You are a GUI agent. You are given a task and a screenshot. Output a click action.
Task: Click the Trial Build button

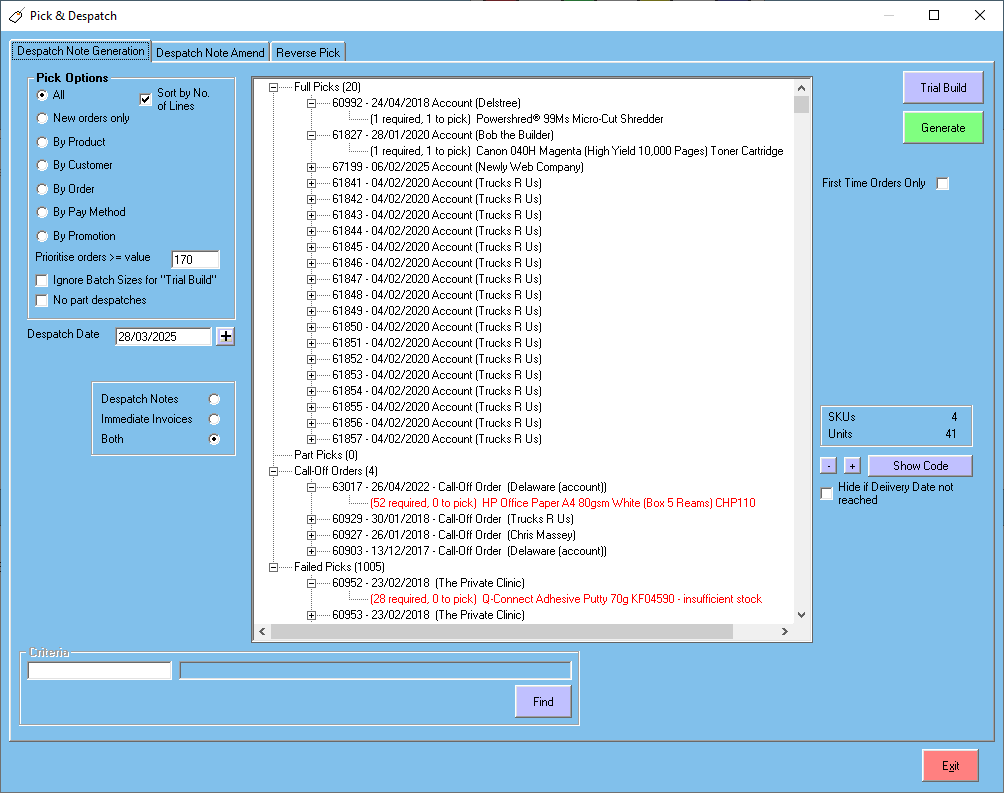(x=942, y=87)
